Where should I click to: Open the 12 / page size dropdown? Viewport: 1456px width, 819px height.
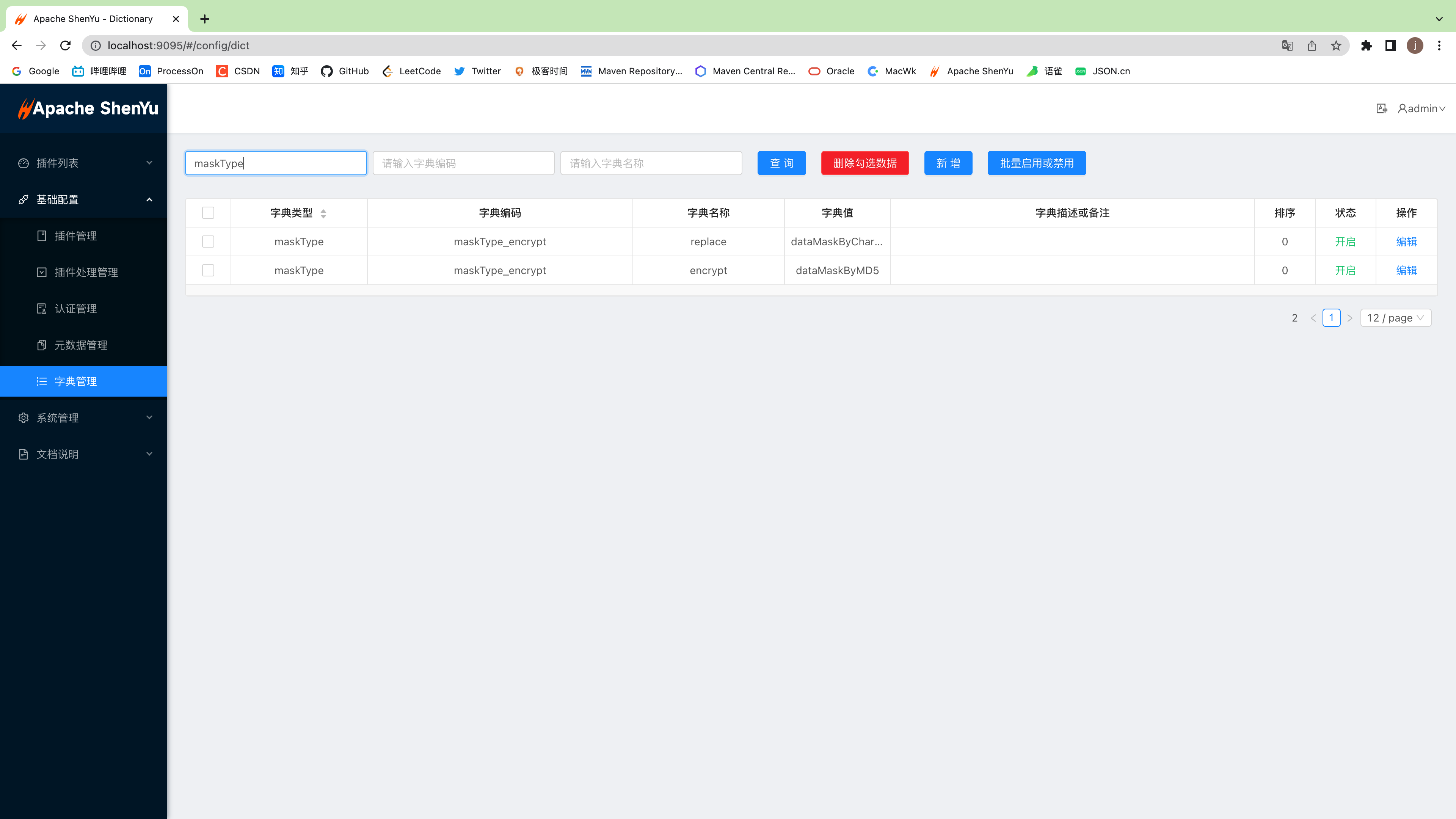tap(1395, 318)
